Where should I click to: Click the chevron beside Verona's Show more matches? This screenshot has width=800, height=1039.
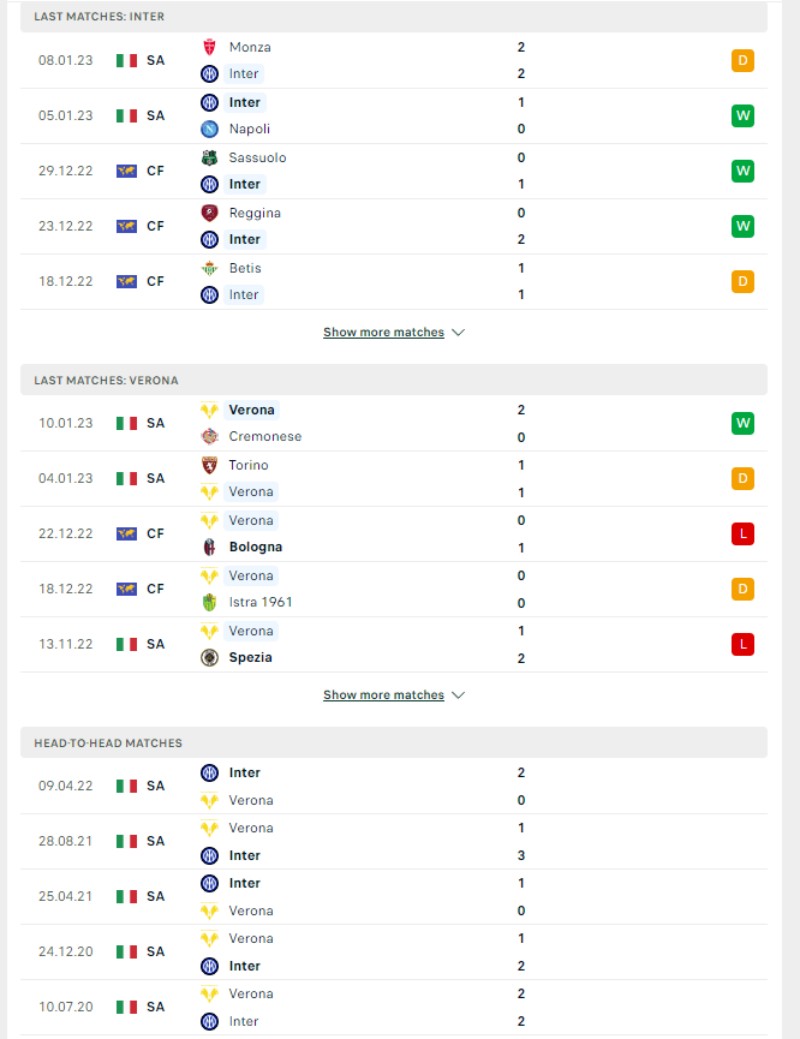pos(458,695)
